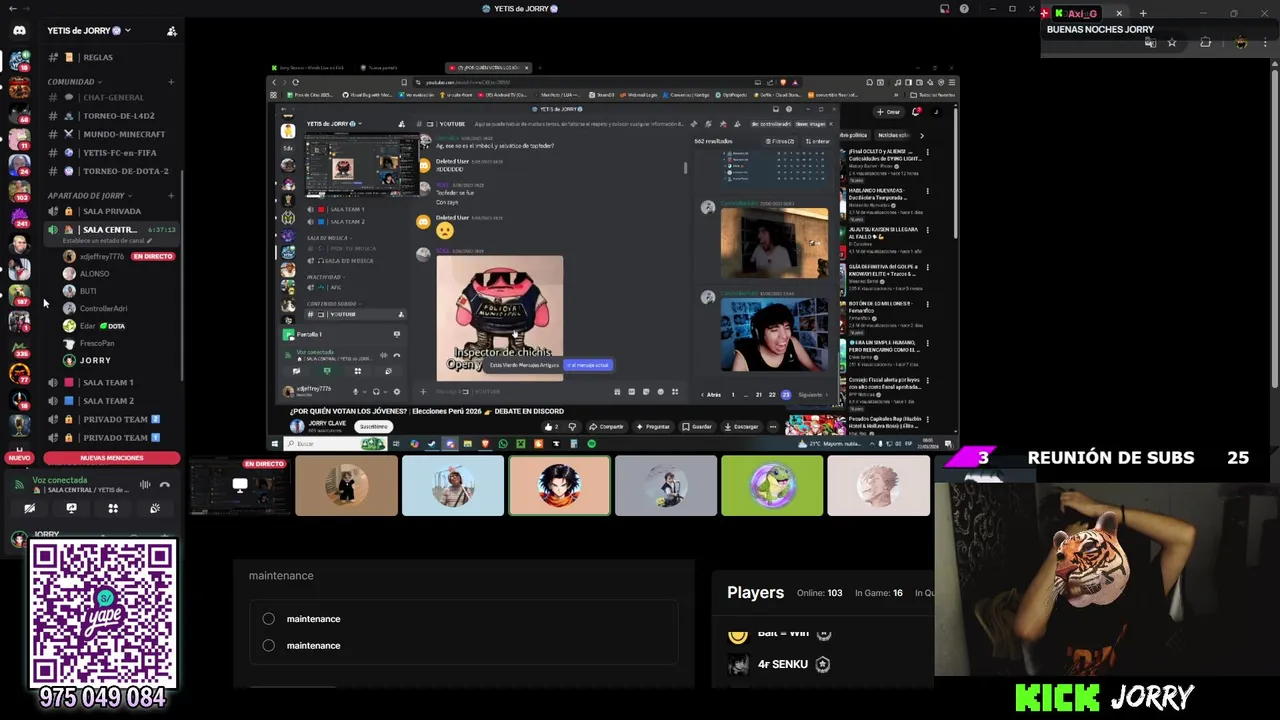This screenshot has width=1280, height=720.
Task: Click the share screen icon in voice panel
Action: (71, 508)
